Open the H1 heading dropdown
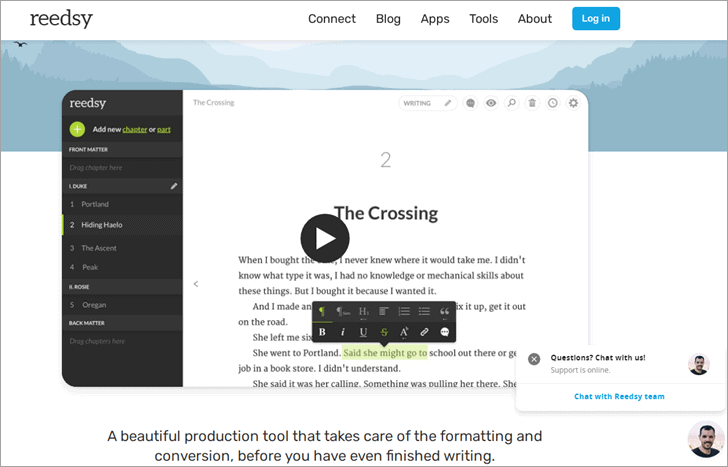The image size is (728, 467). [364, 311]
